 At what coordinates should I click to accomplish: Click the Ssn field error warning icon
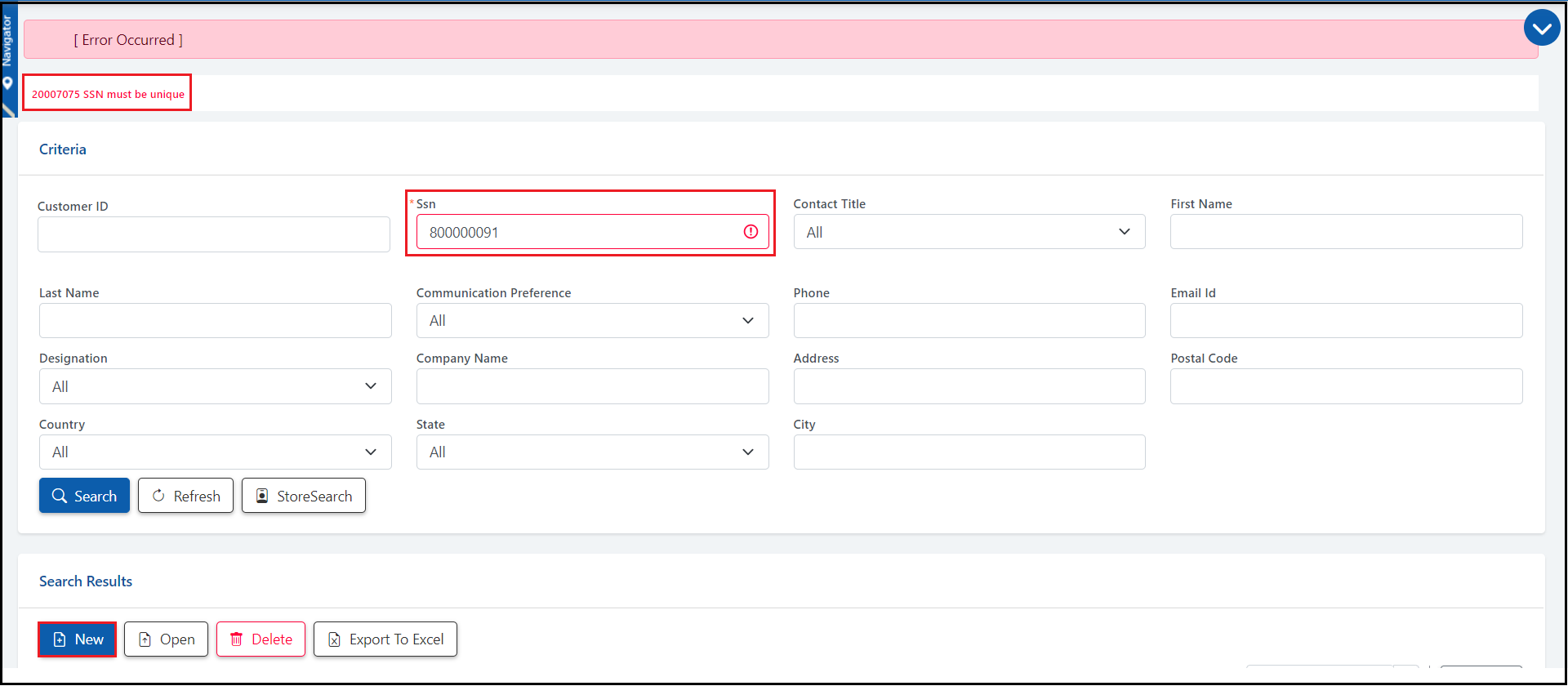pyautogui.click(x=751, y=232)
